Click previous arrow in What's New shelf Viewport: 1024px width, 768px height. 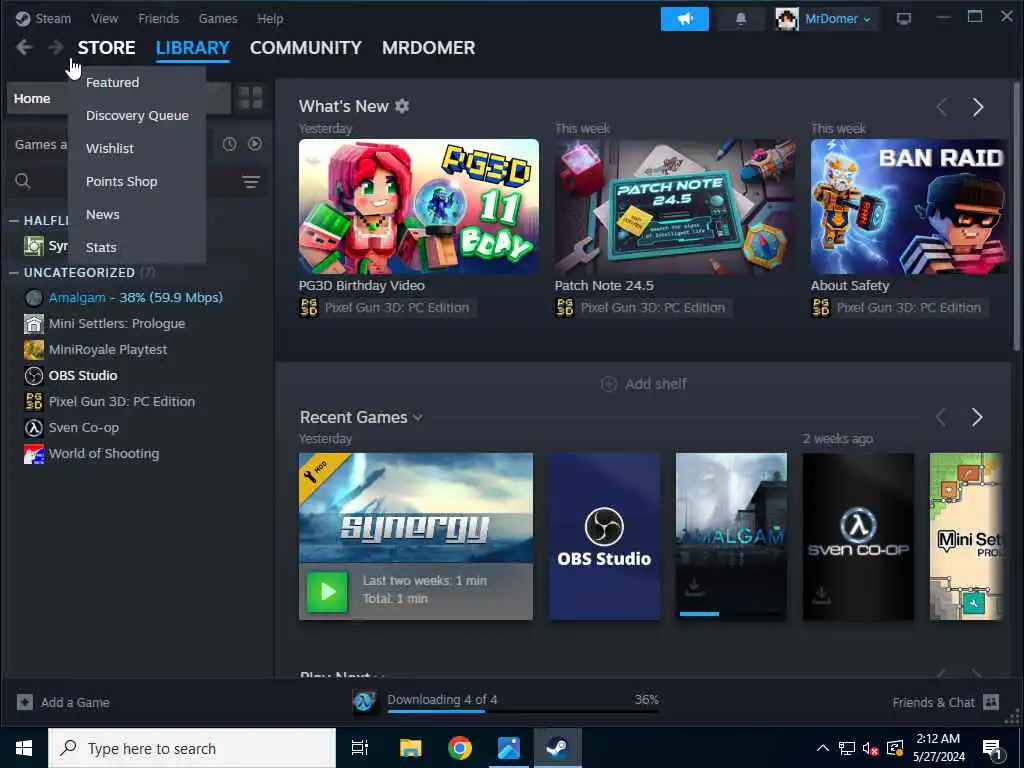pos(941,107)
